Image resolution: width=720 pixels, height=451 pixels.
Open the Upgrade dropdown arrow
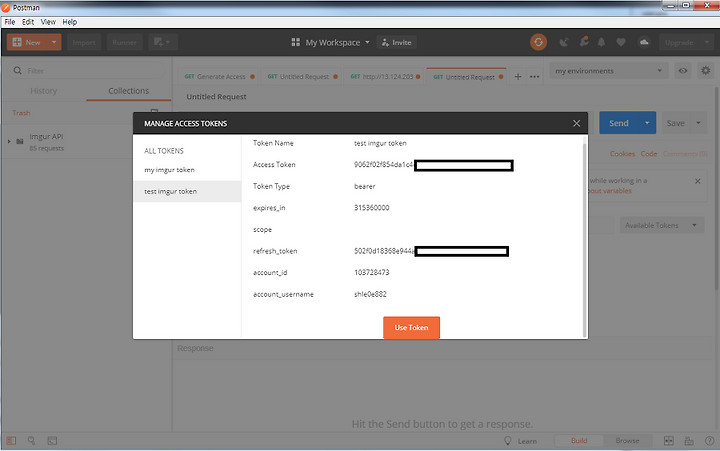point(707,42)
